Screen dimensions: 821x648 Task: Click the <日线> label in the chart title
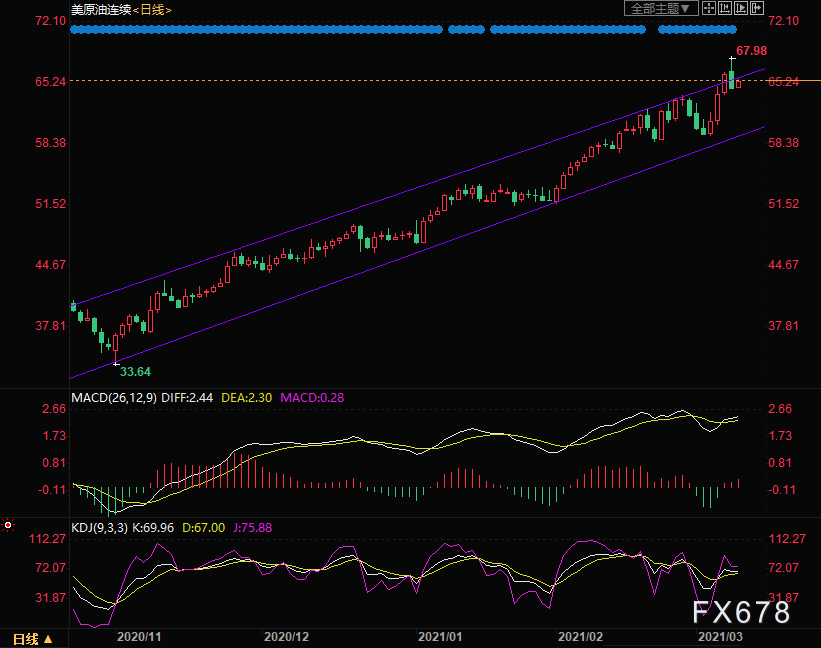[152, 9]
